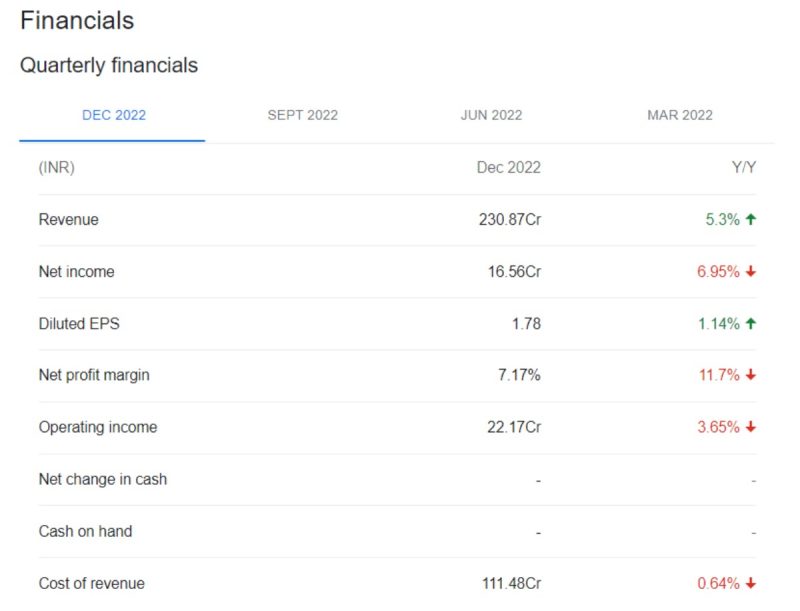Click the Cash on hand label

pos(85,531)
